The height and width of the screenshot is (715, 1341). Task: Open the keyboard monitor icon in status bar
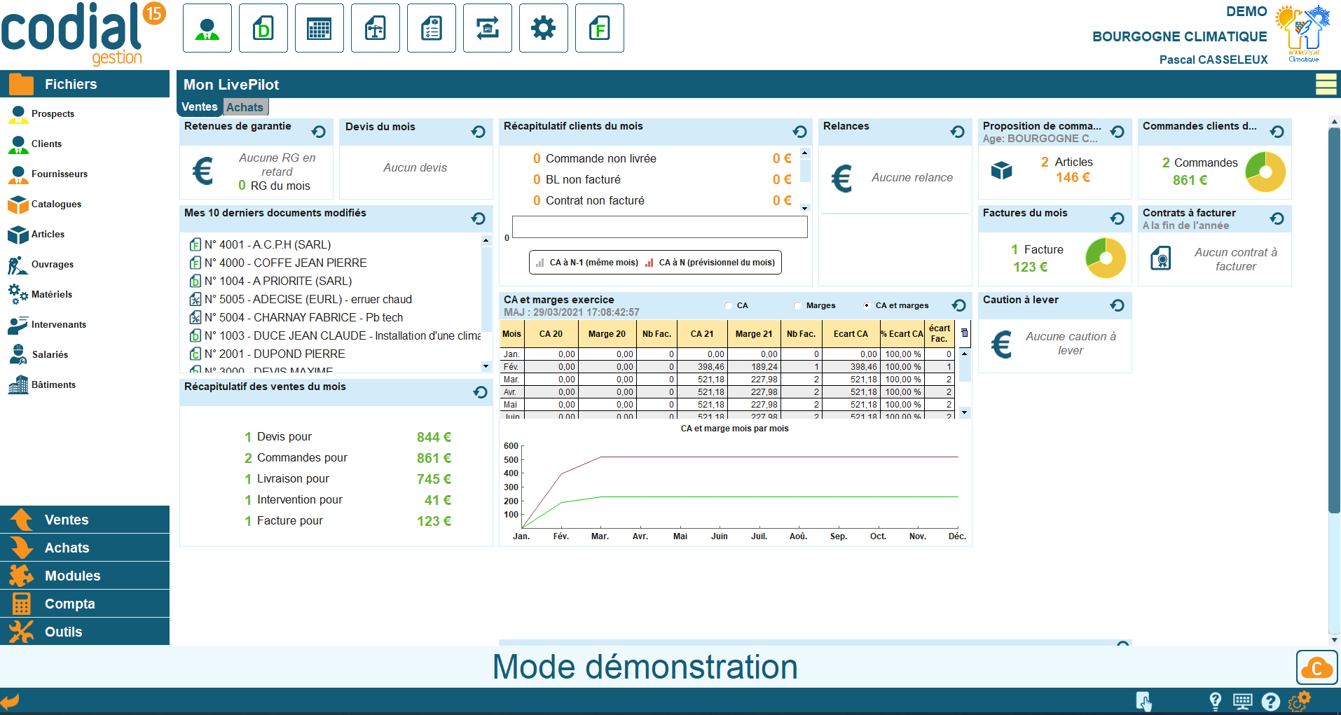[x=1243, y=702]
